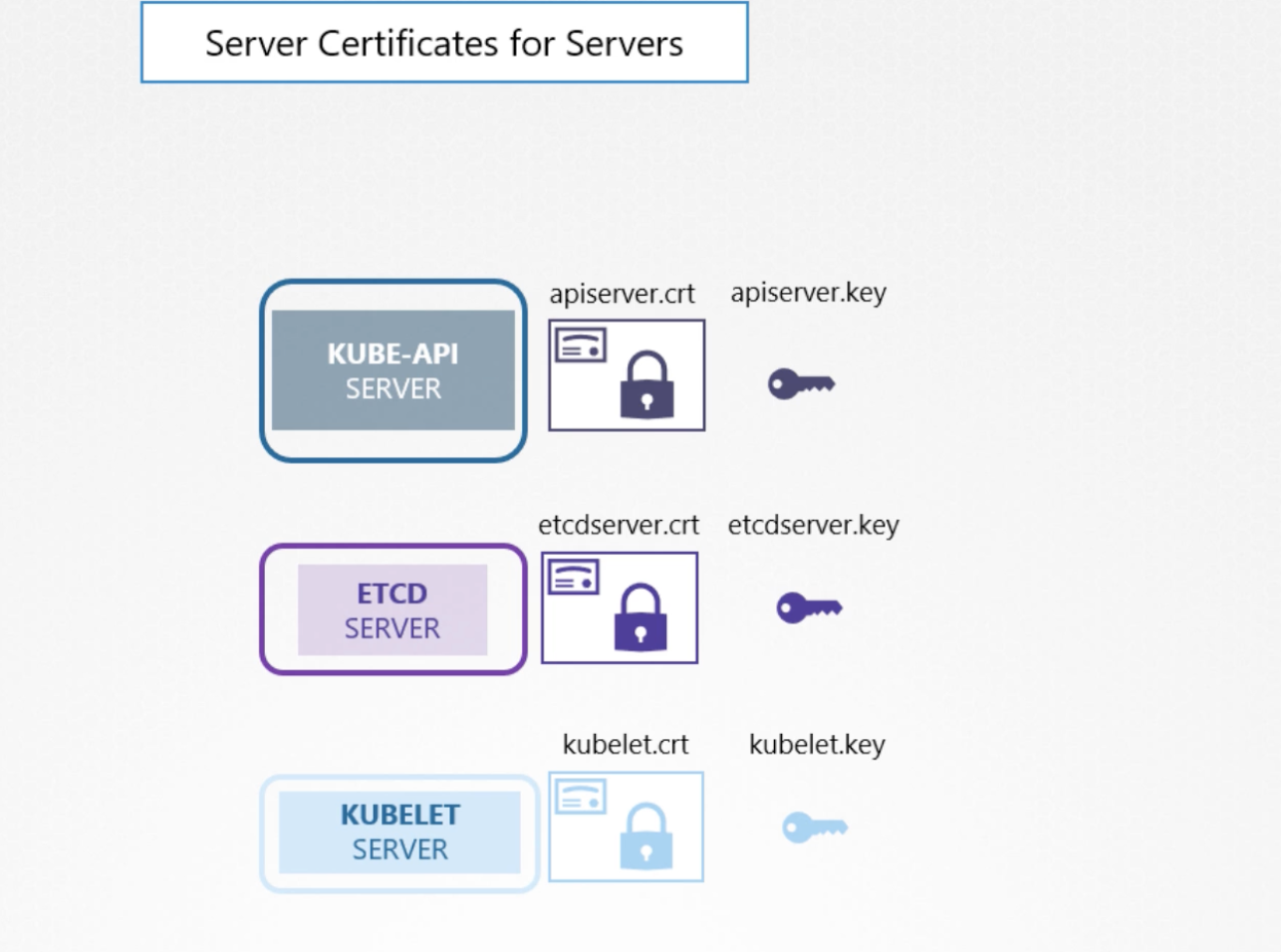Click the 'Server Certificates for Servers' title box
This screenshot has width=1281, height=952.
coord(444,43)
